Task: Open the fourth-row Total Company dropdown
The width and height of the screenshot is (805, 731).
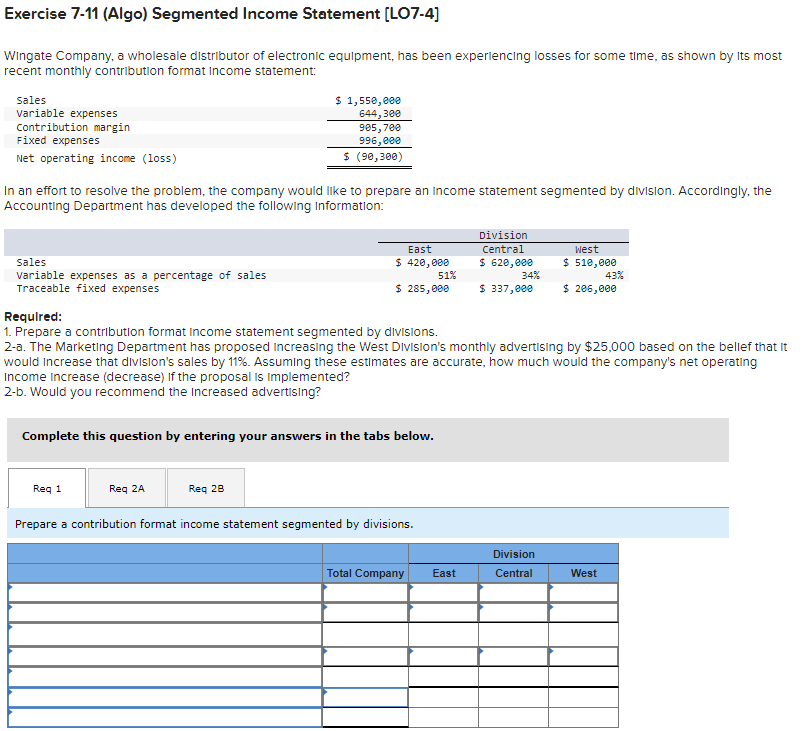Action: (326, 652)
